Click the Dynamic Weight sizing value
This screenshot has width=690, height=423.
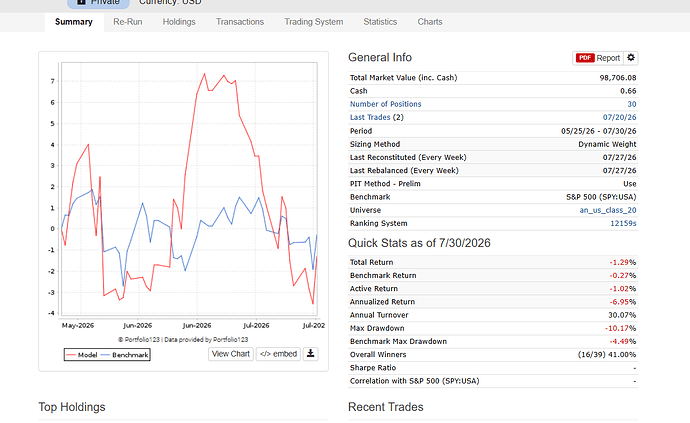click(x=607, y=144)
